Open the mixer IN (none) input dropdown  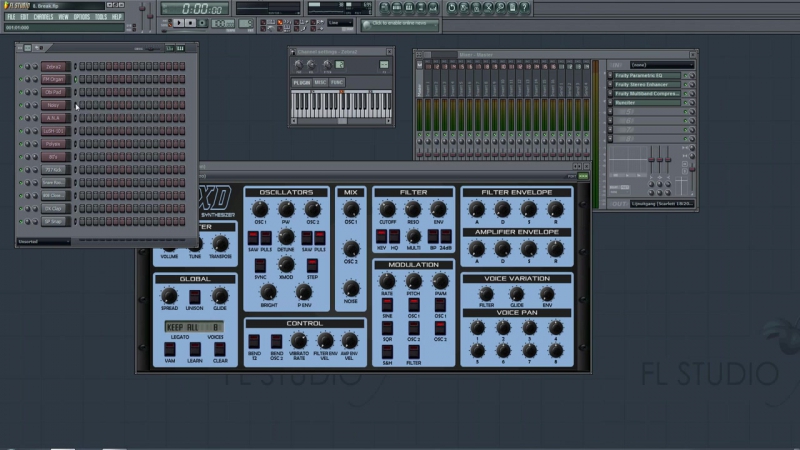tap(662, 65)
